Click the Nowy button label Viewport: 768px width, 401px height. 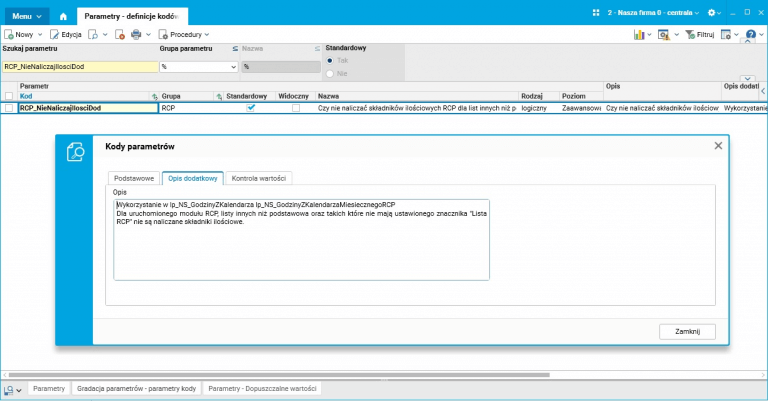click(24, 35)
